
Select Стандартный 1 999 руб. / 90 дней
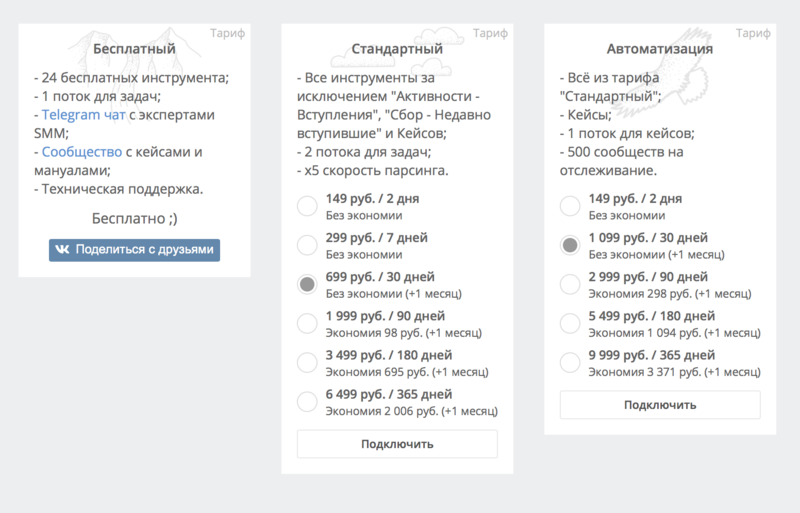[x=308, y=324]
